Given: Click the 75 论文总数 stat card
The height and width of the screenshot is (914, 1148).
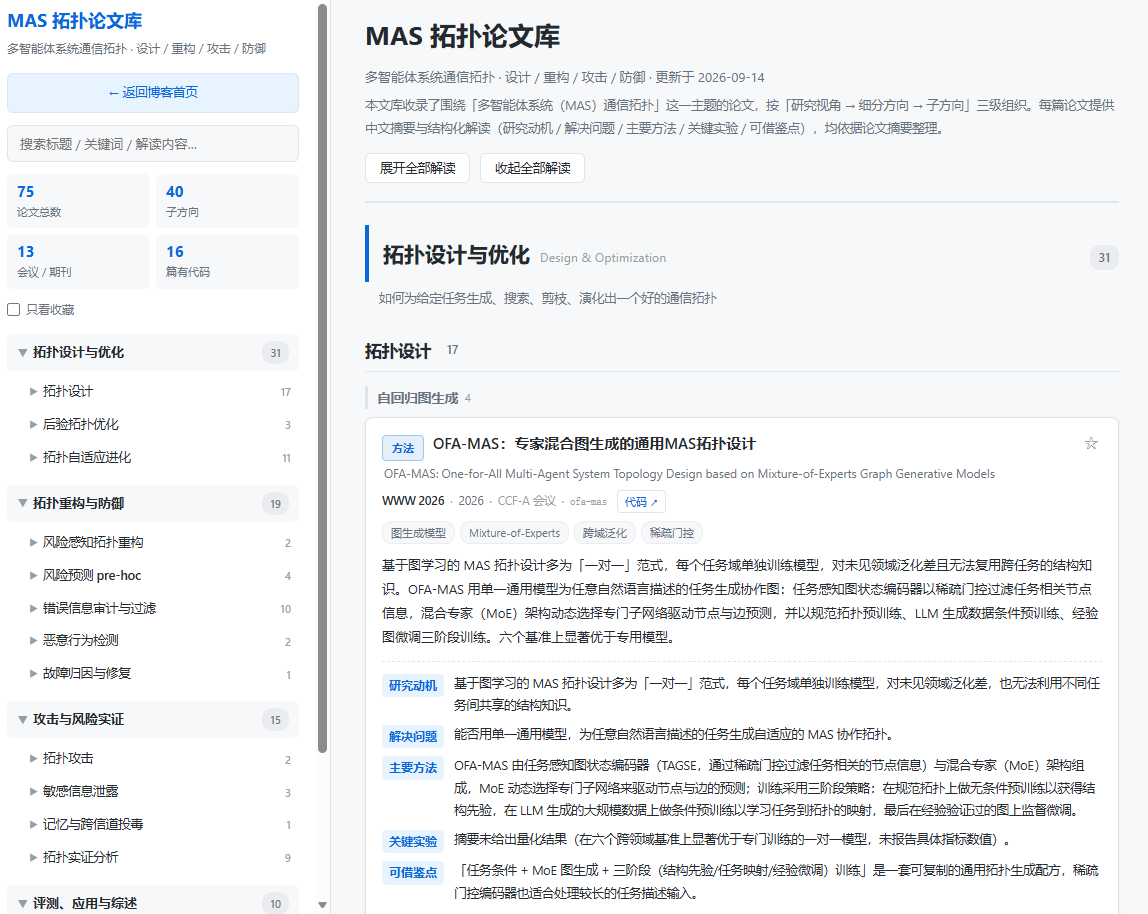Looking at the screenshot, I should click(x=78, y=201).
